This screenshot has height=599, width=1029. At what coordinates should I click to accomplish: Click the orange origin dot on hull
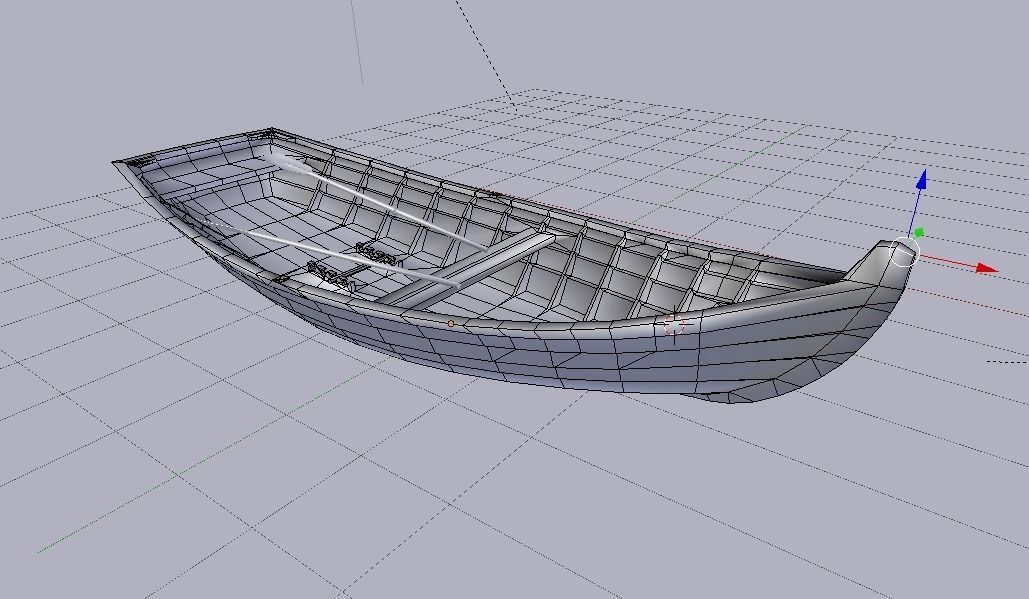point(451,323)
